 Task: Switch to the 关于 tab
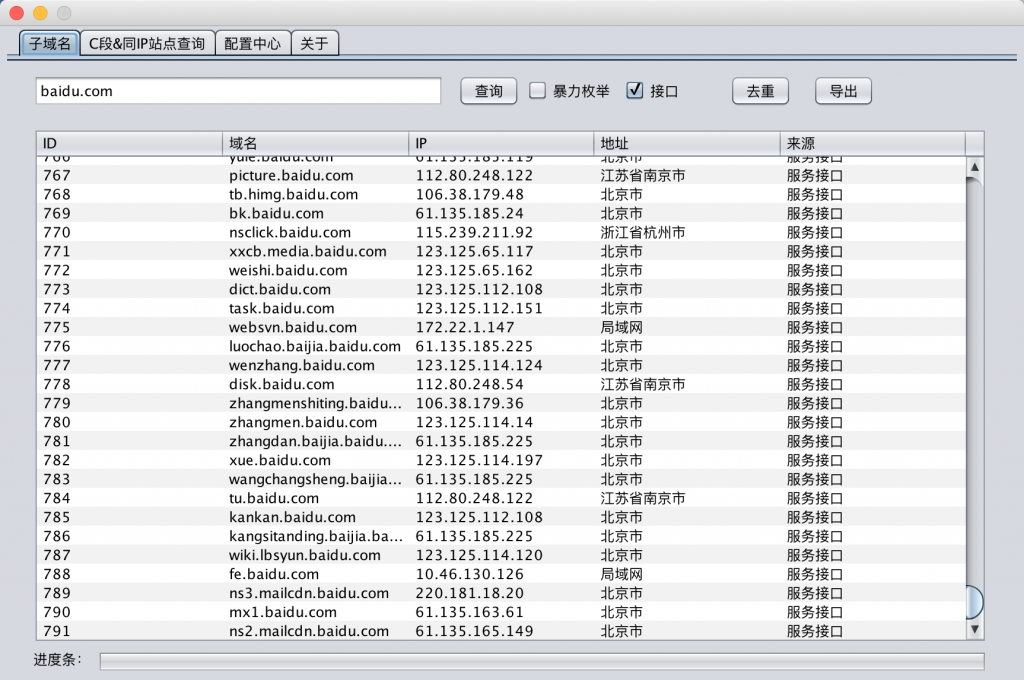(x=314, y=43)
